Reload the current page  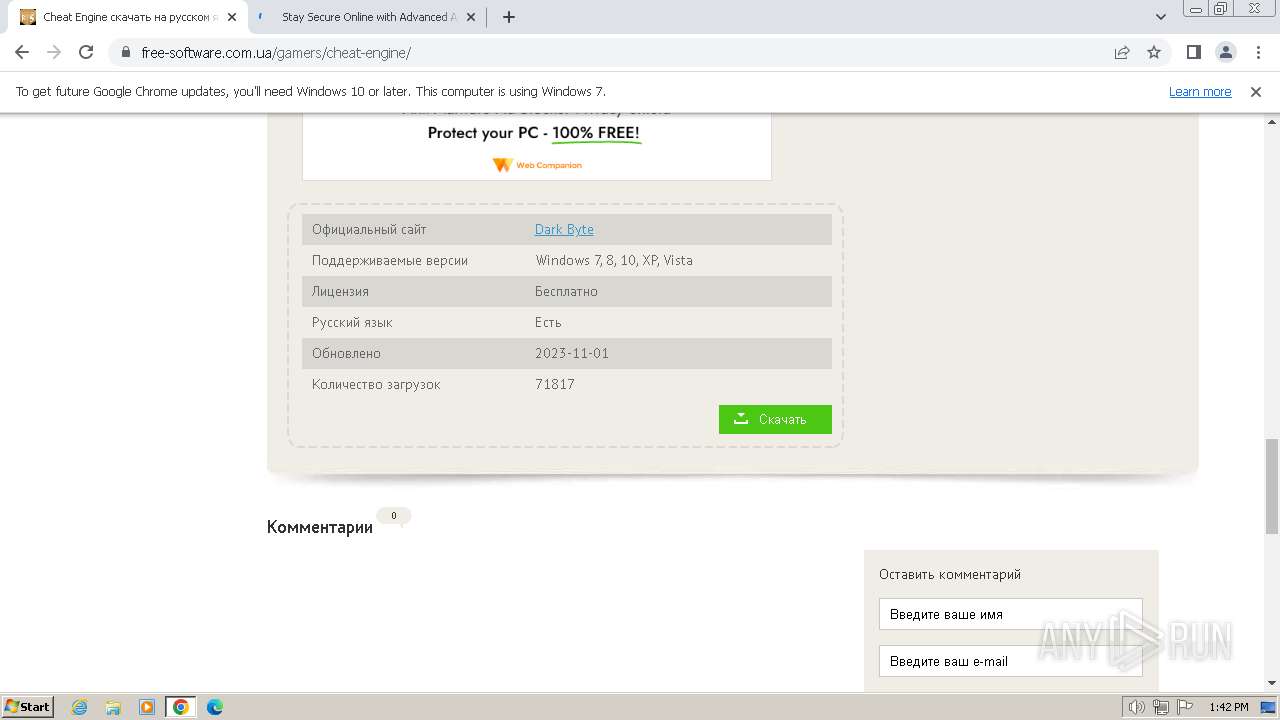(86, 53)
